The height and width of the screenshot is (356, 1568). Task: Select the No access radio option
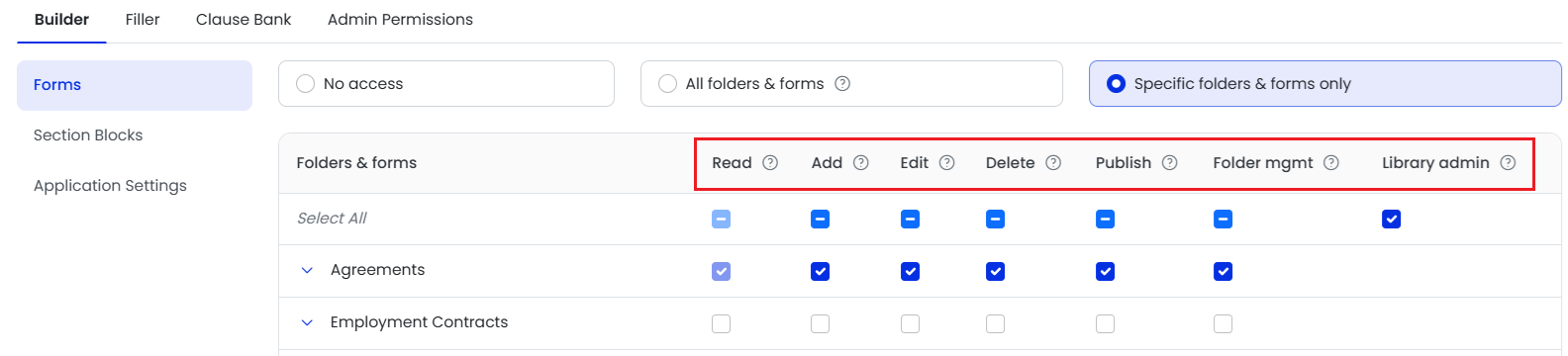pyautogui.click(x=306, y=84)
